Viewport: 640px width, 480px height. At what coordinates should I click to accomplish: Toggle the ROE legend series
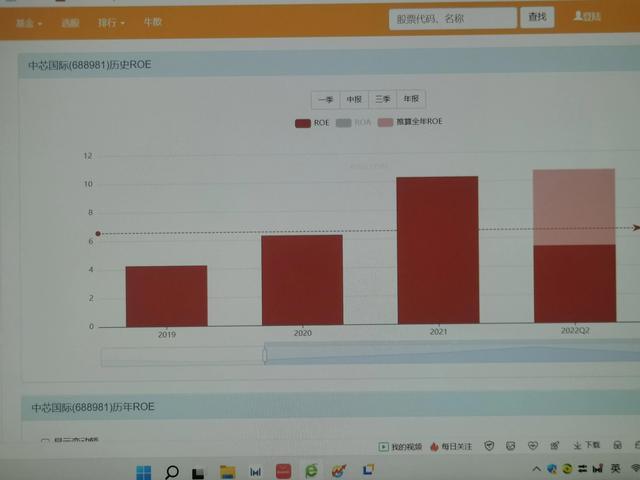click(x=312, y=123)
